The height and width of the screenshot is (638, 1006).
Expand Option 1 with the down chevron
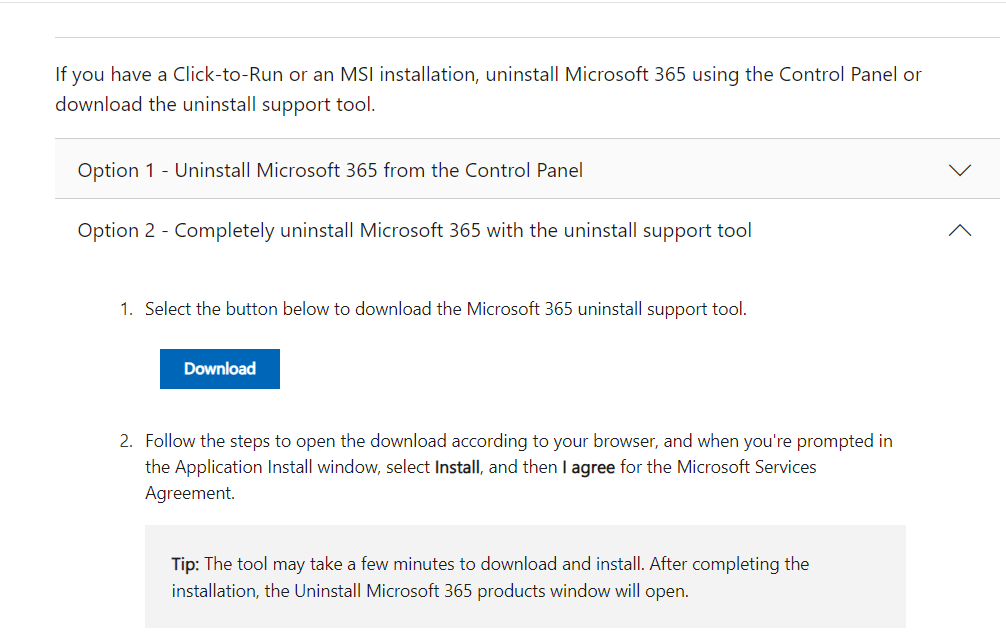pyautogui.click(x=958, y=170)
